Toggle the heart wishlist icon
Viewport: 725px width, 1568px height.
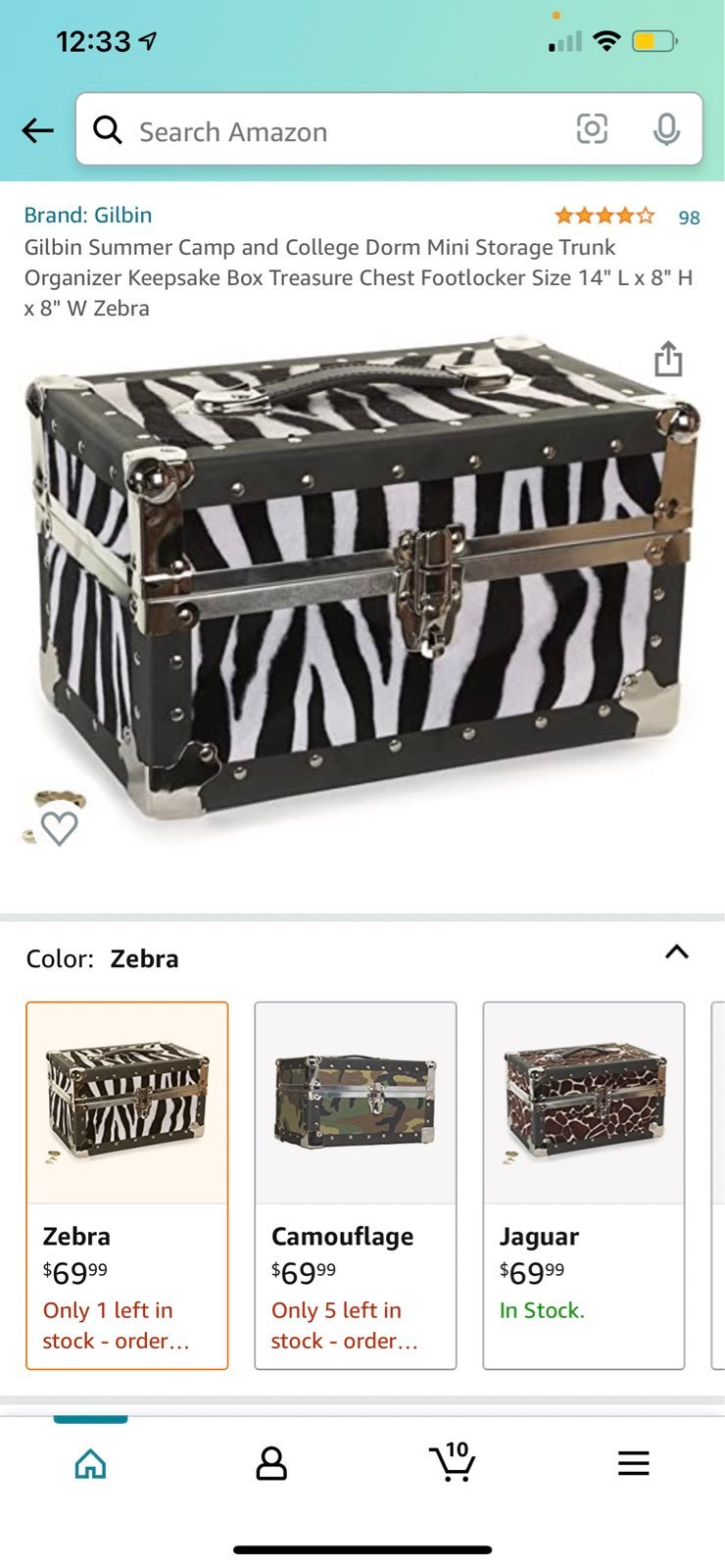[60, 828]
